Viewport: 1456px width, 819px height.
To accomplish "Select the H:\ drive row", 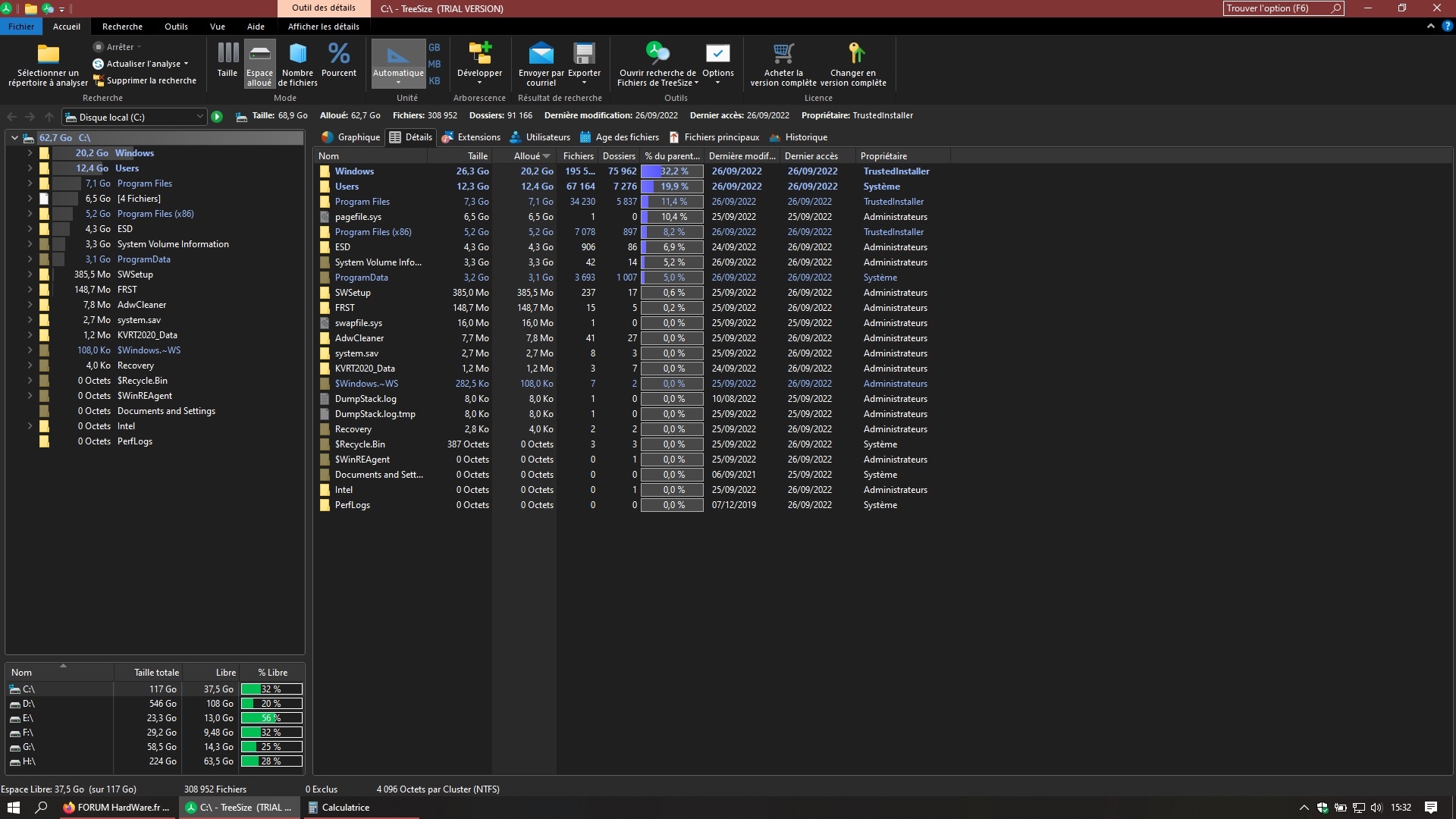I will [155, 761].
